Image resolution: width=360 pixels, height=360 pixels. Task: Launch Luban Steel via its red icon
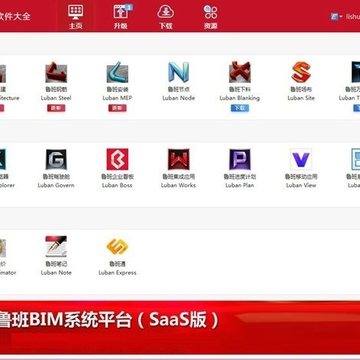[56, 72]
